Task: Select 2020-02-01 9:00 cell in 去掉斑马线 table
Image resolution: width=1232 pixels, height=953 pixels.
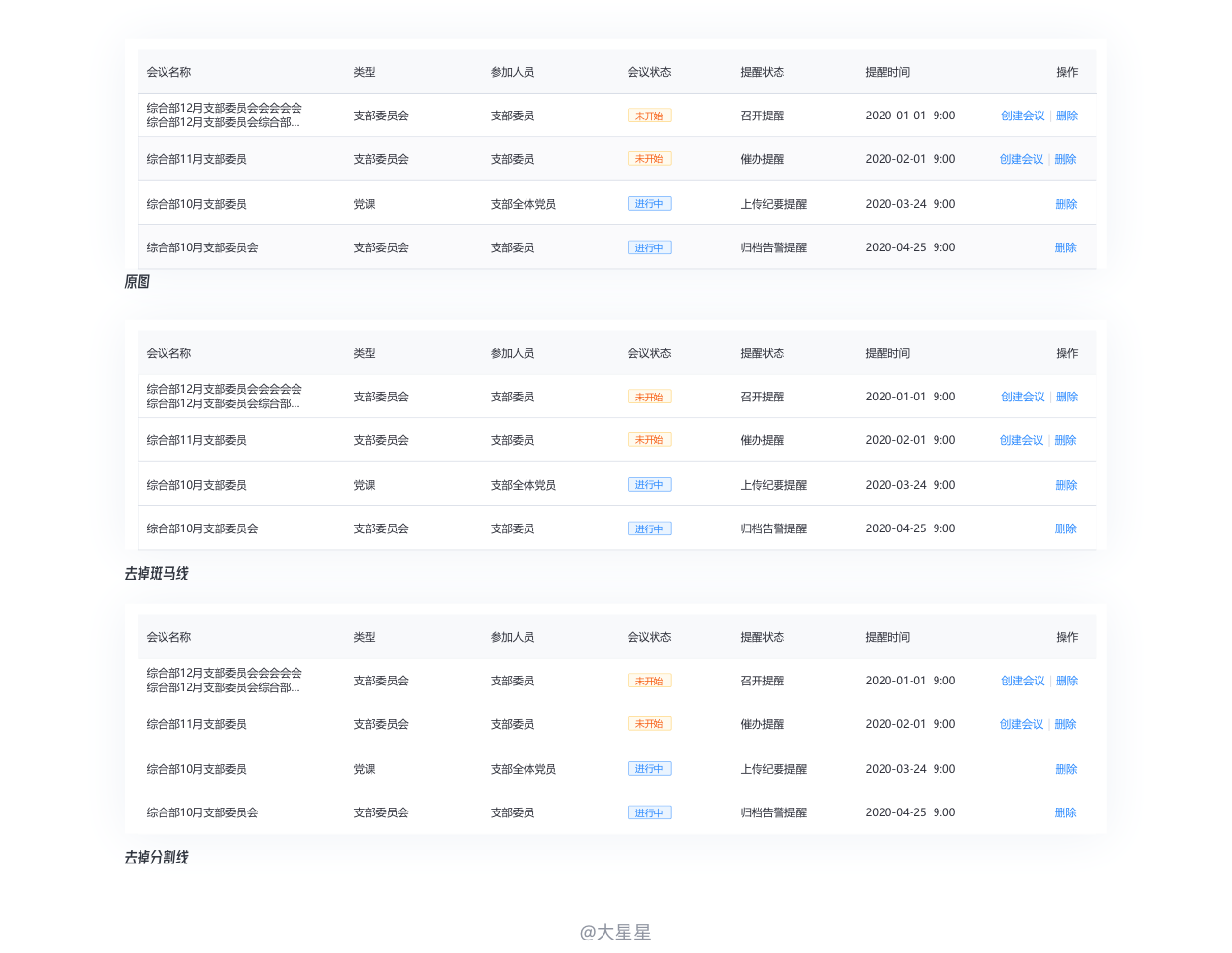Action: click(x=911, y=440)
